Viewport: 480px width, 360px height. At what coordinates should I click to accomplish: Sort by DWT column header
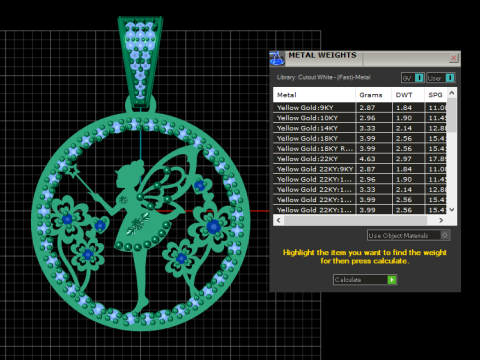coord(408,95)
